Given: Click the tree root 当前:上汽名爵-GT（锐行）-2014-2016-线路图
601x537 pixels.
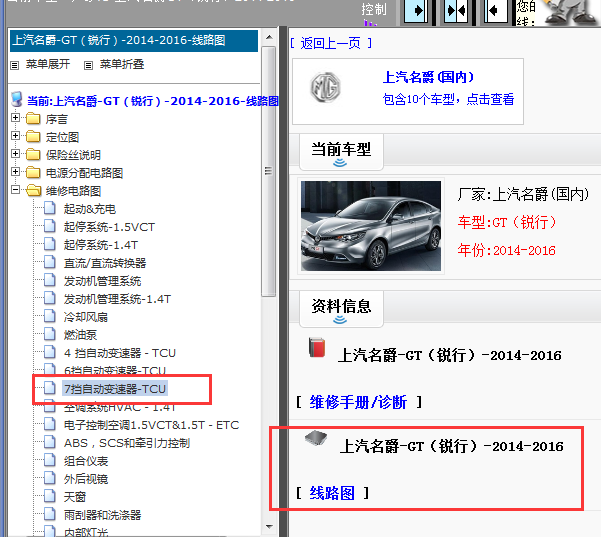Looking at the screenshot, I should point(153,101).
